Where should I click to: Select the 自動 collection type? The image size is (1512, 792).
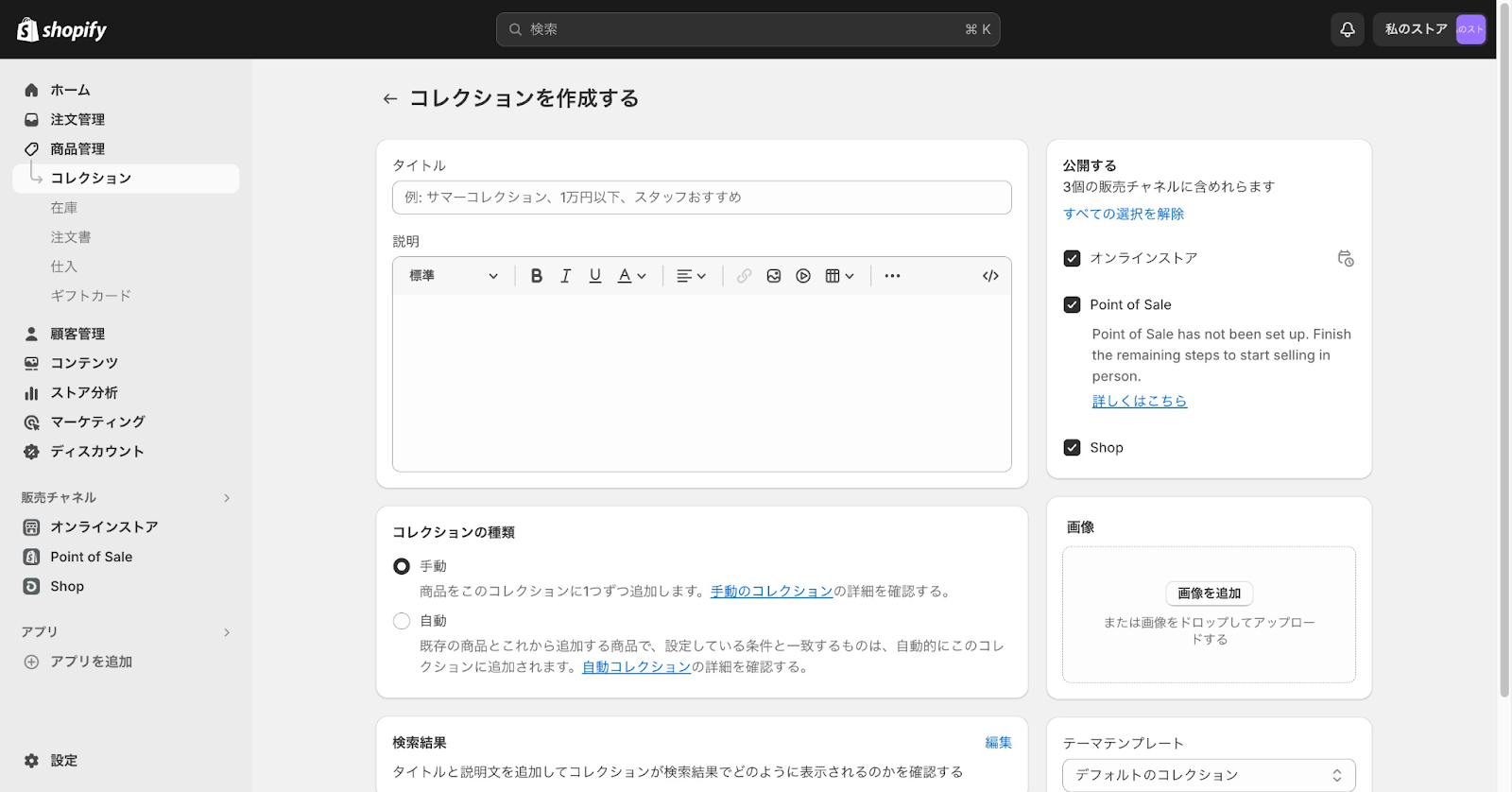click(402, 621)
